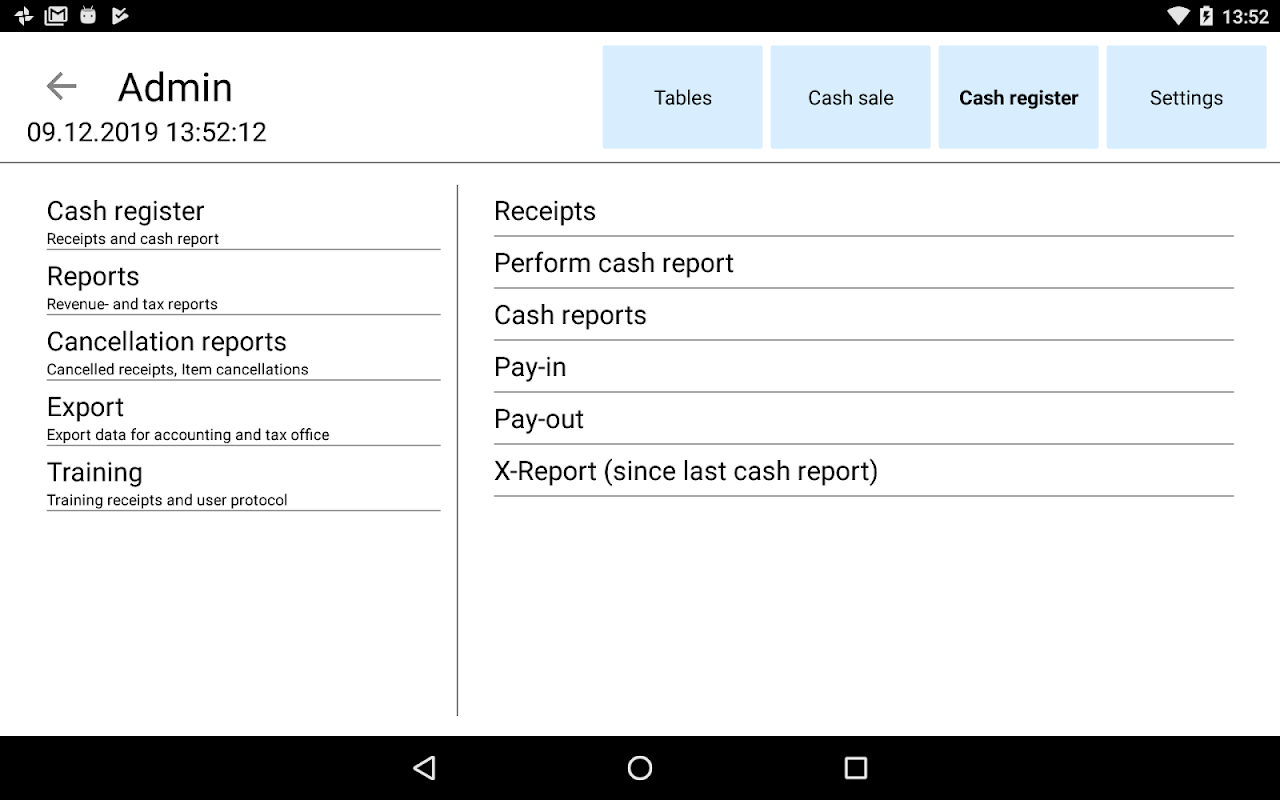Click the 'Revenue- and tax reports' subtitle
This screenshot has height=800, width=1280.
tap(132, 304)
